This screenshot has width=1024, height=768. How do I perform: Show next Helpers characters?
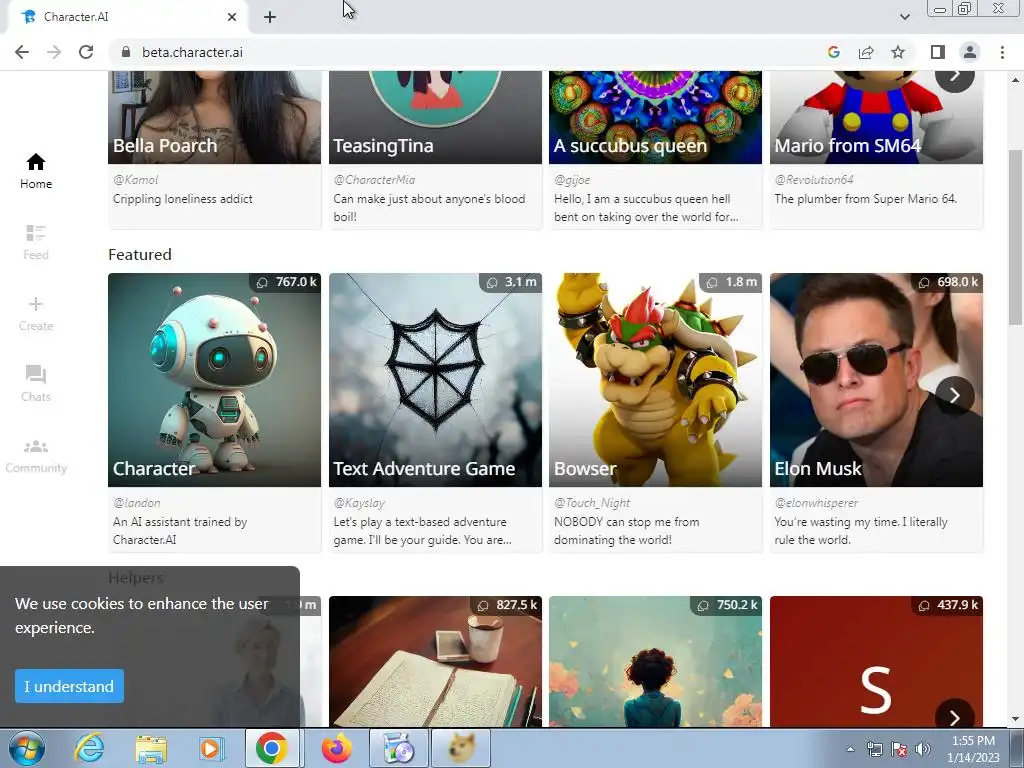(x=954, y=716)
